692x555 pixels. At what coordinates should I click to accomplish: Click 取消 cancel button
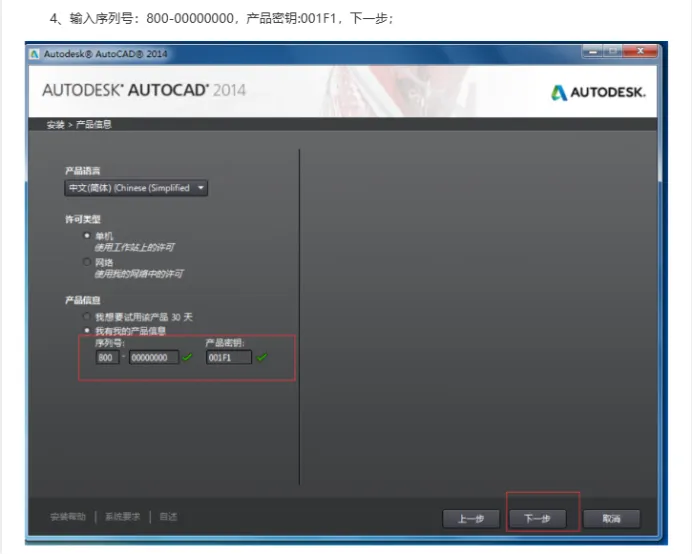(611, 519)
